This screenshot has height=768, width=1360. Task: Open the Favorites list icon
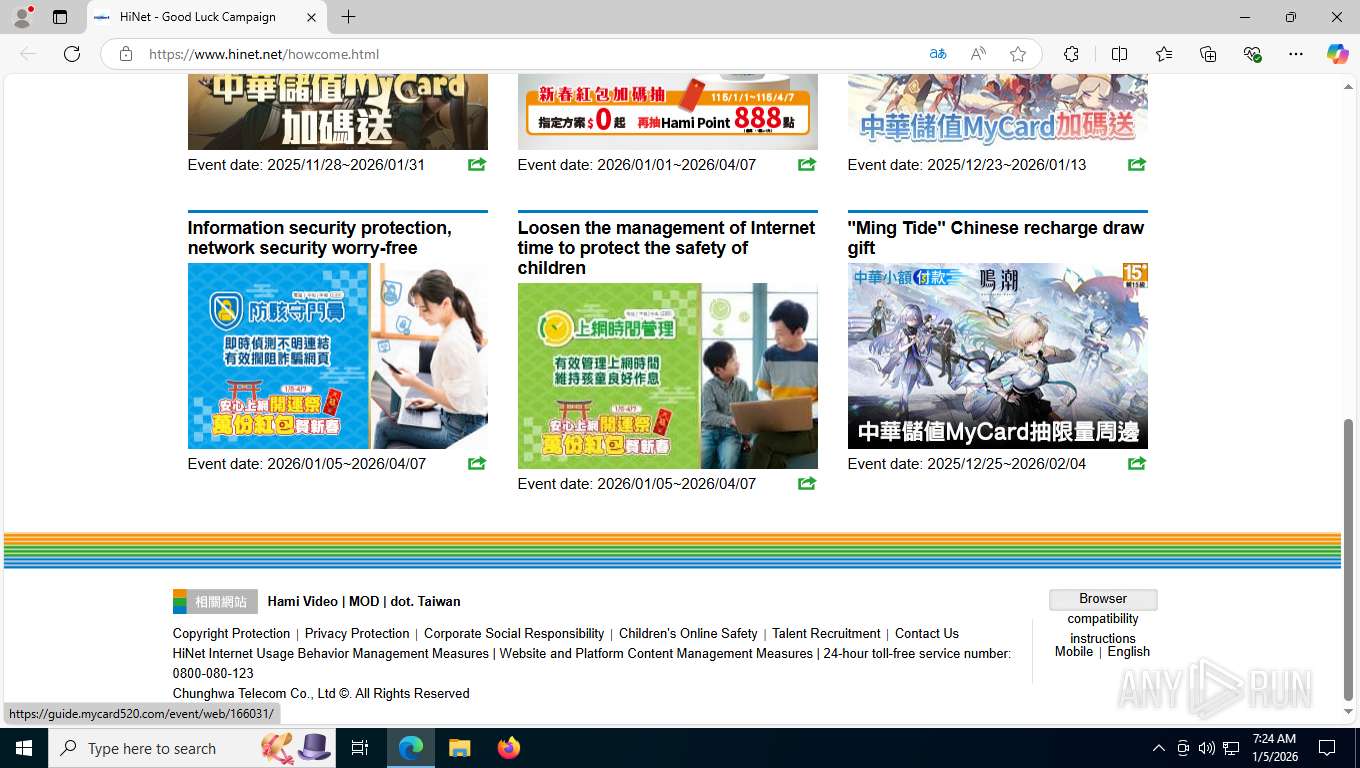coord(1164,54)
